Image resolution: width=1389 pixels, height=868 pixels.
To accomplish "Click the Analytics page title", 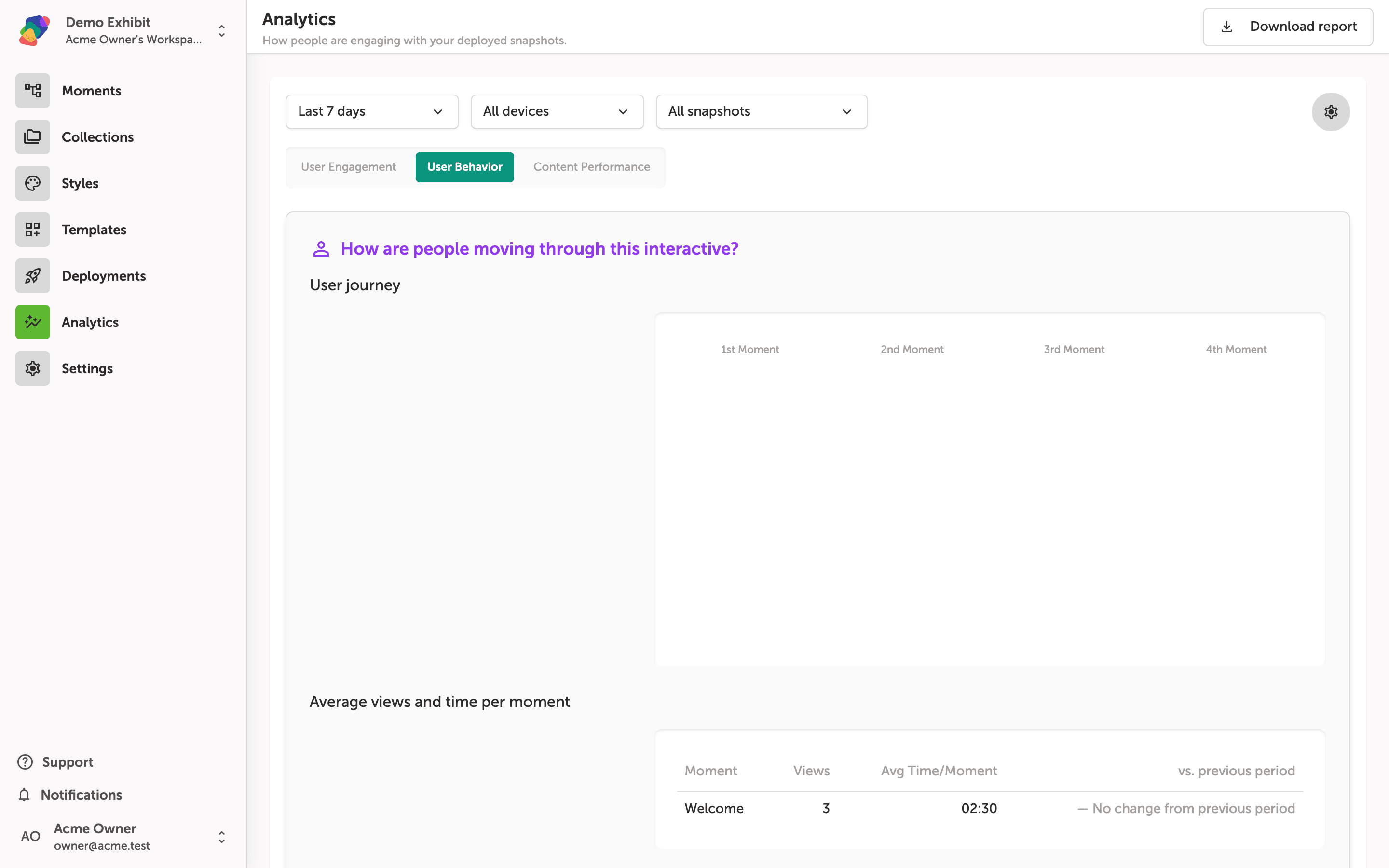I will tap(299, 19).
